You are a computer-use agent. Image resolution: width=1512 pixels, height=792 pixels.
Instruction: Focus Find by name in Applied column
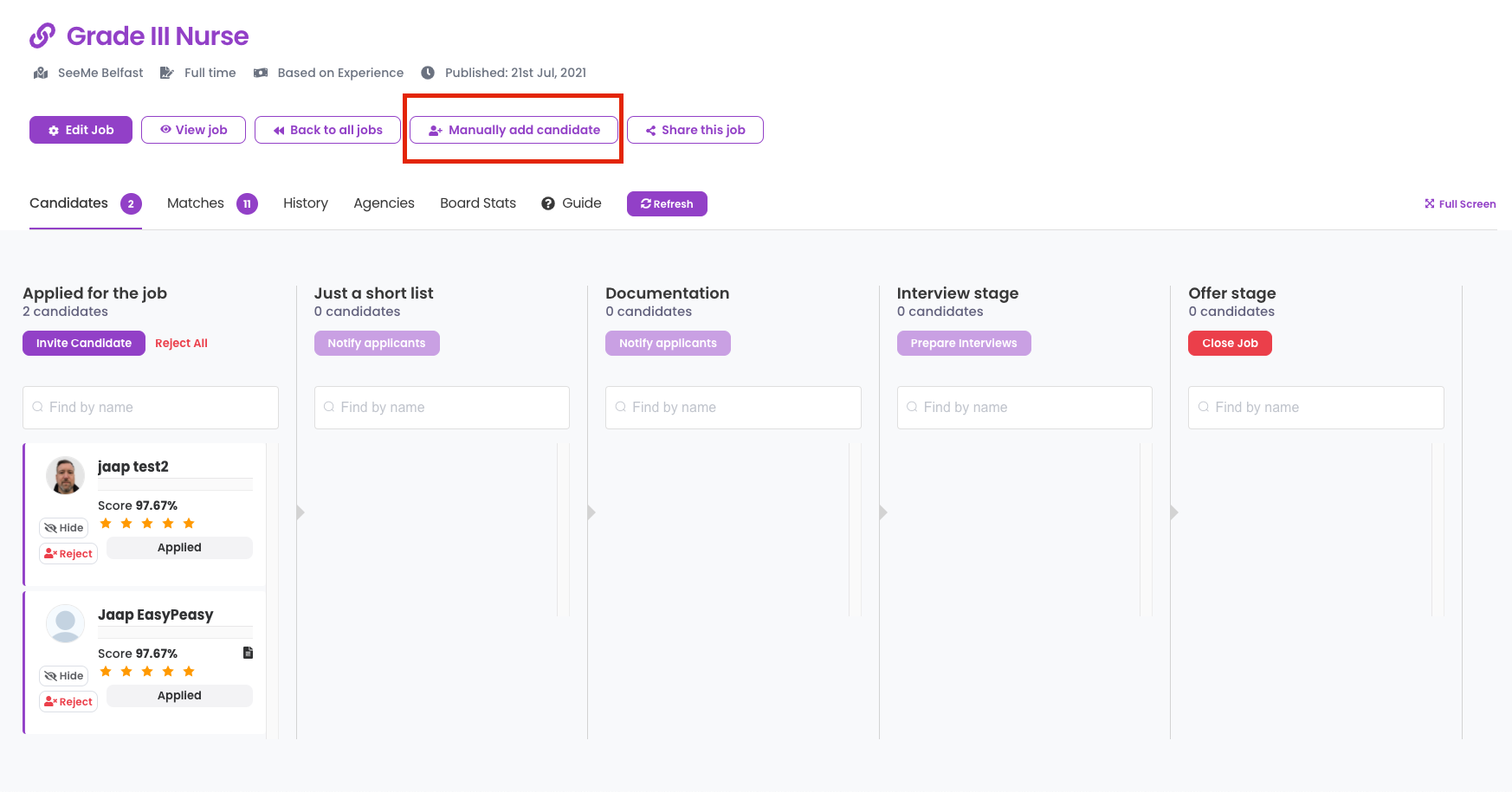click(x=151, y=408)
